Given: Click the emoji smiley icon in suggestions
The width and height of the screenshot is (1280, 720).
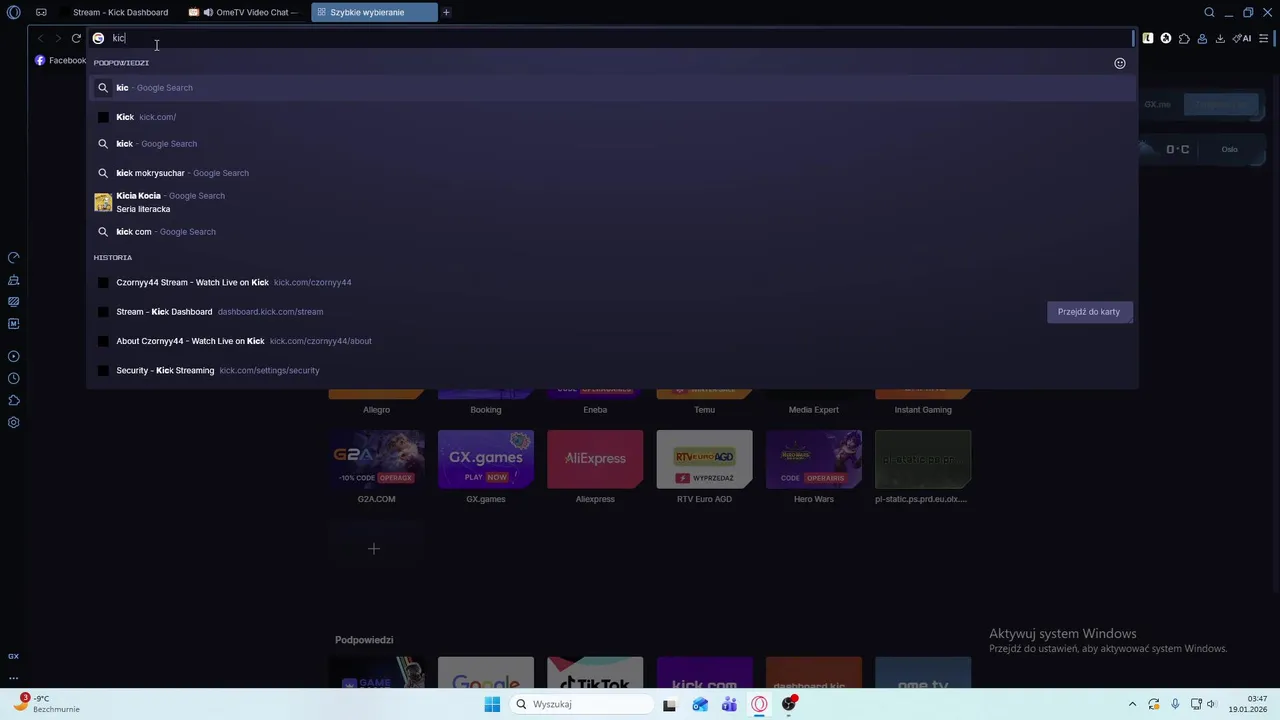Looking at the screenshot, I should pyautogui.click(x=1120, y=63).
